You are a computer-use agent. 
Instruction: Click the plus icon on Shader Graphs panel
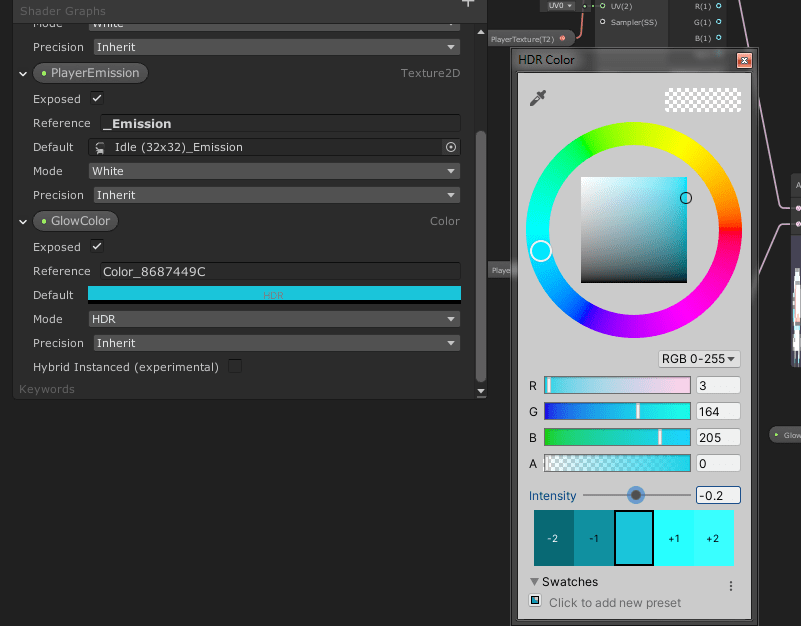coord(467,6)
